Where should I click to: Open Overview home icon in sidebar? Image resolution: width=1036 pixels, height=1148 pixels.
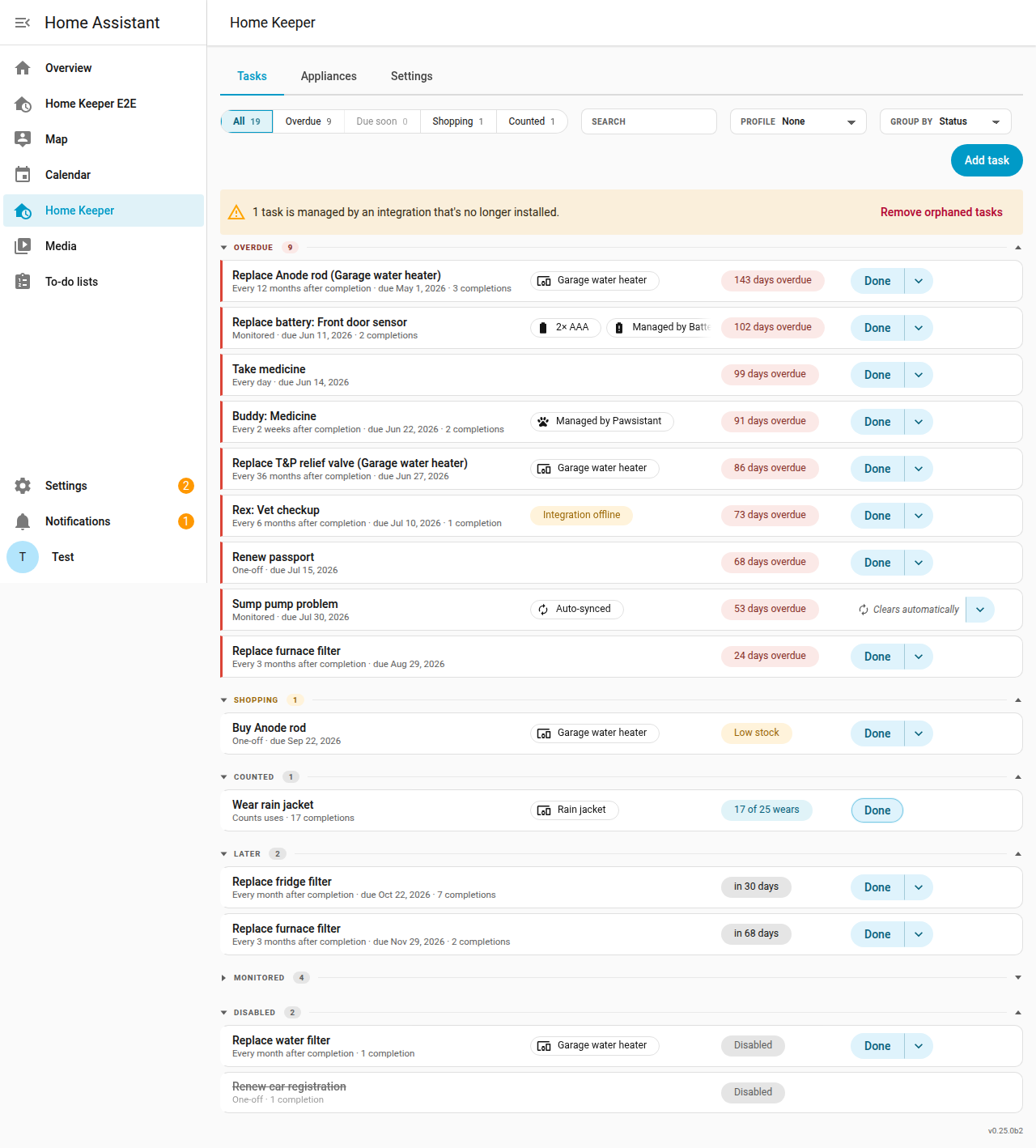(23, 68)
